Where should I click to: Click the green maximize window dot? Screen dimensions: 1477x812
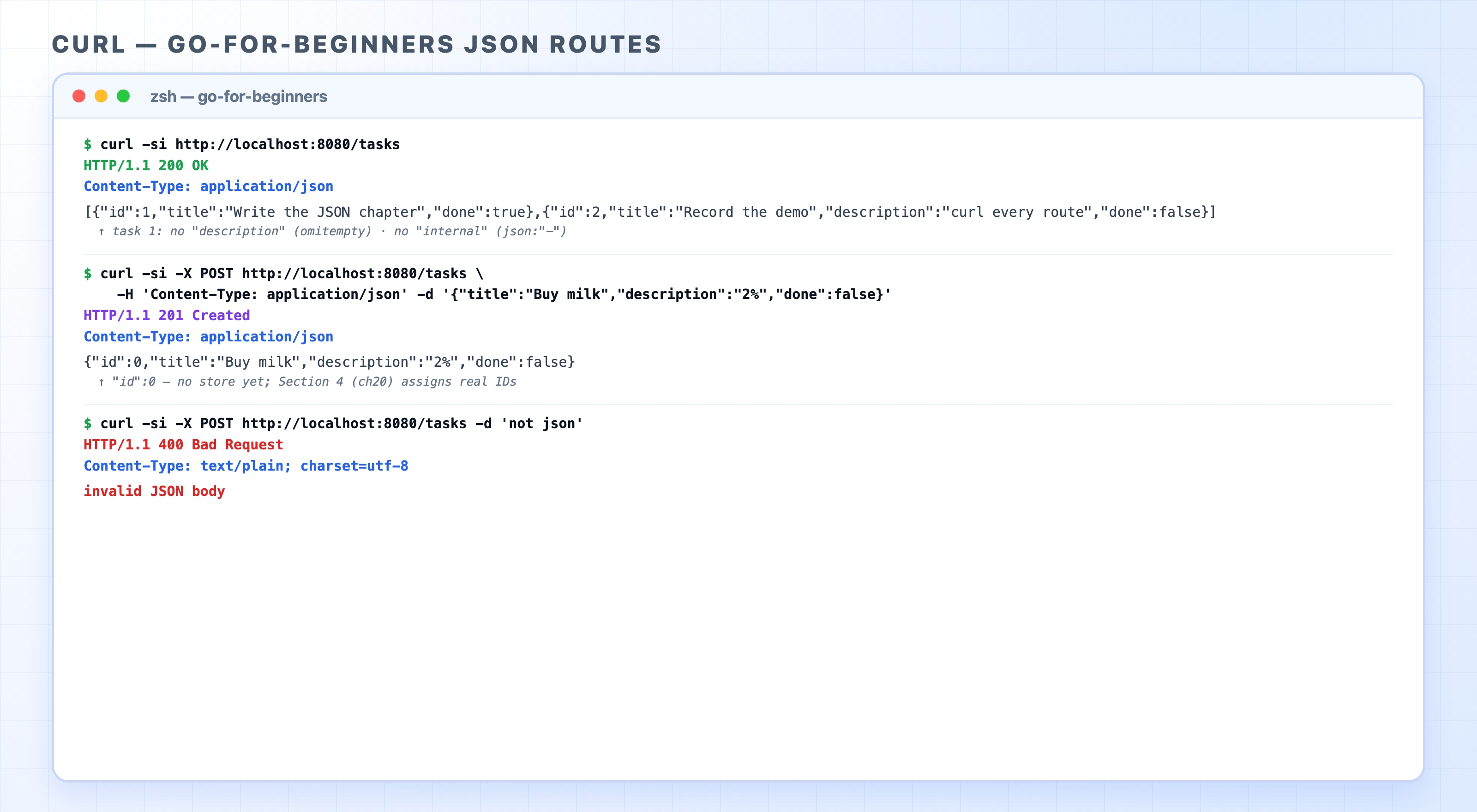point(123,96)
